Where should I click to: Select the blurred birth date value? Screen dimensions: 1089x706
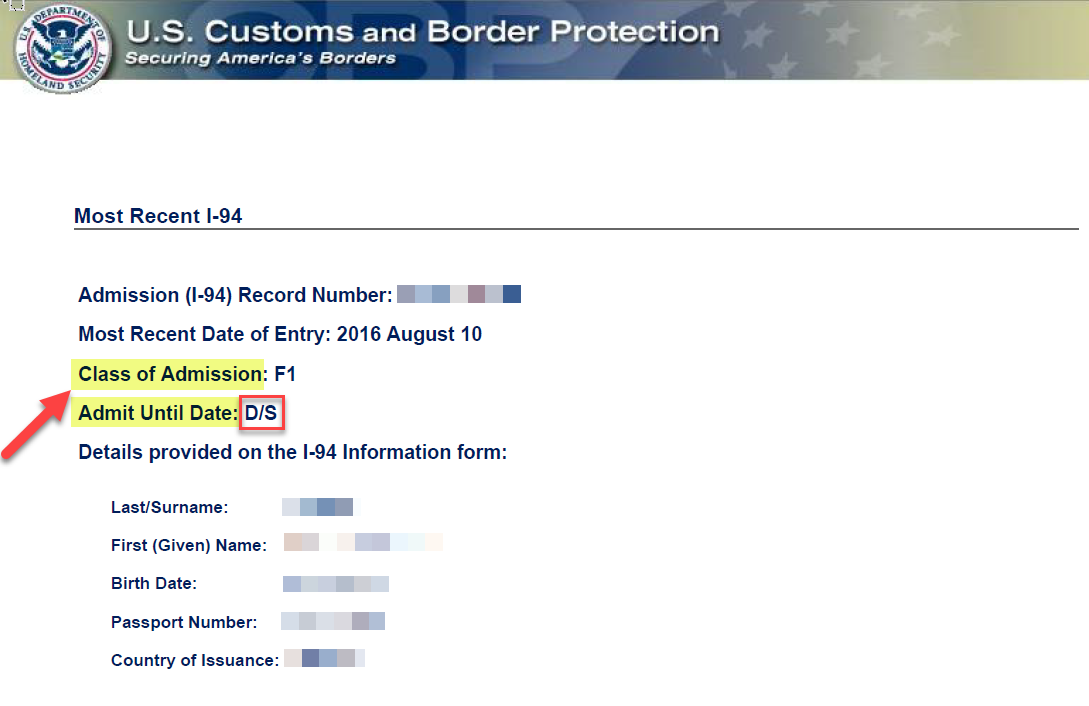335,583
